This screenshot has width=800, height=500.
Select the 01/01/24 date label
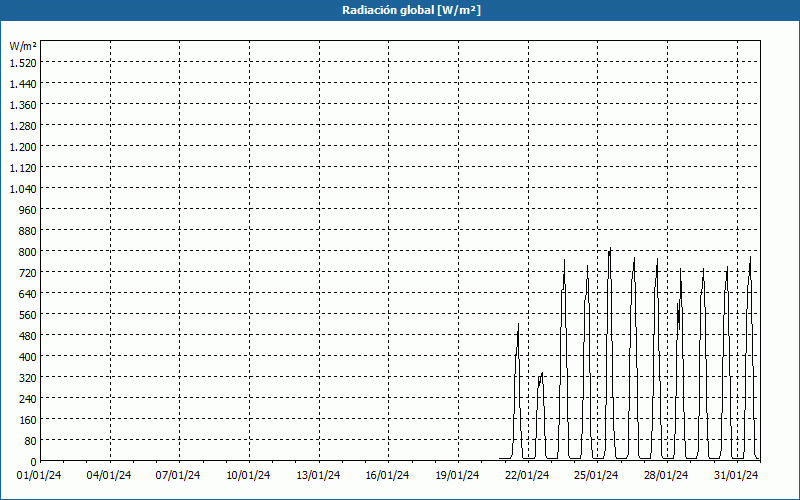pyautogui.click(x=40, y=476)
